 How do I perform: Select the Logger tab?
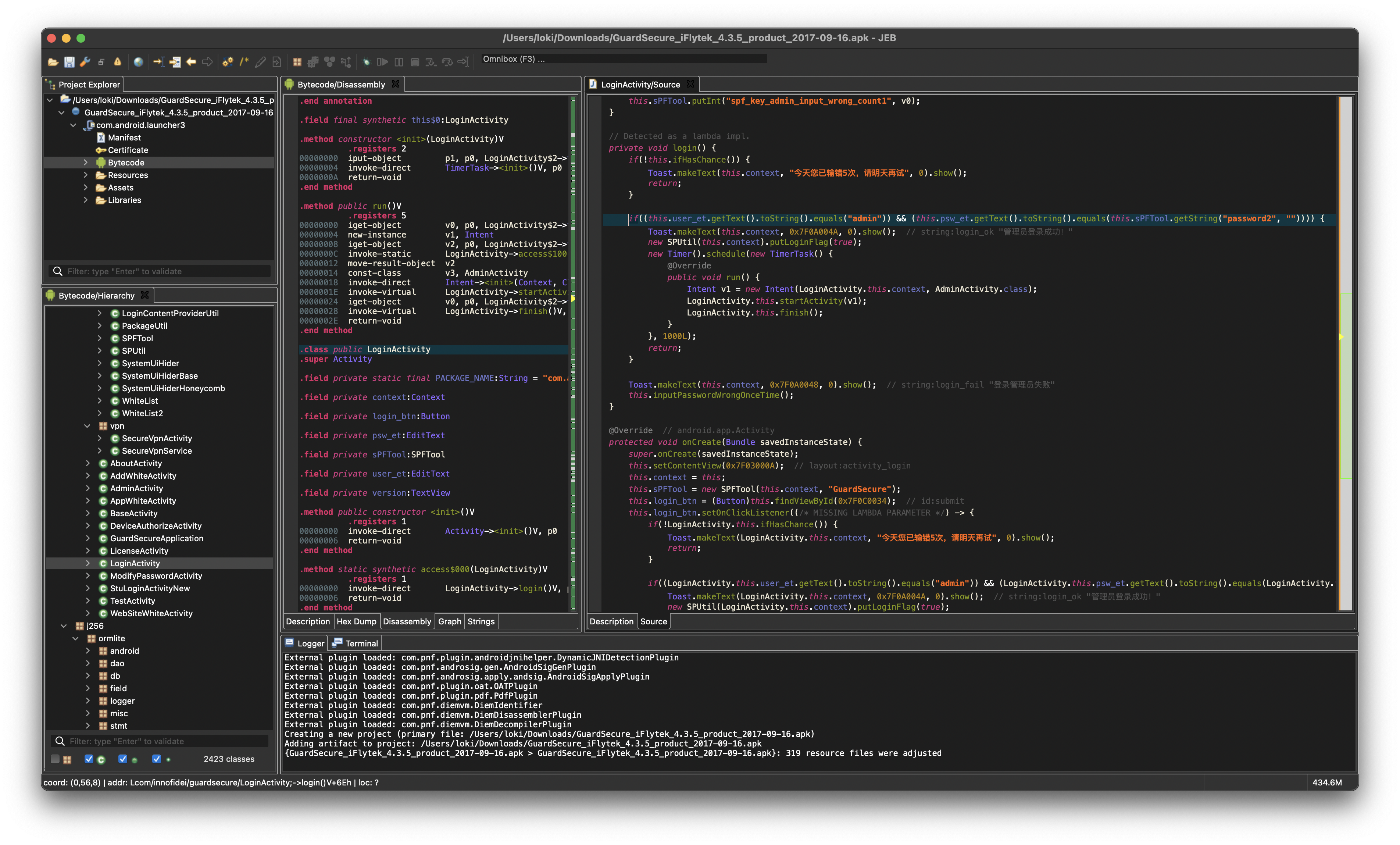coord(304,643)
